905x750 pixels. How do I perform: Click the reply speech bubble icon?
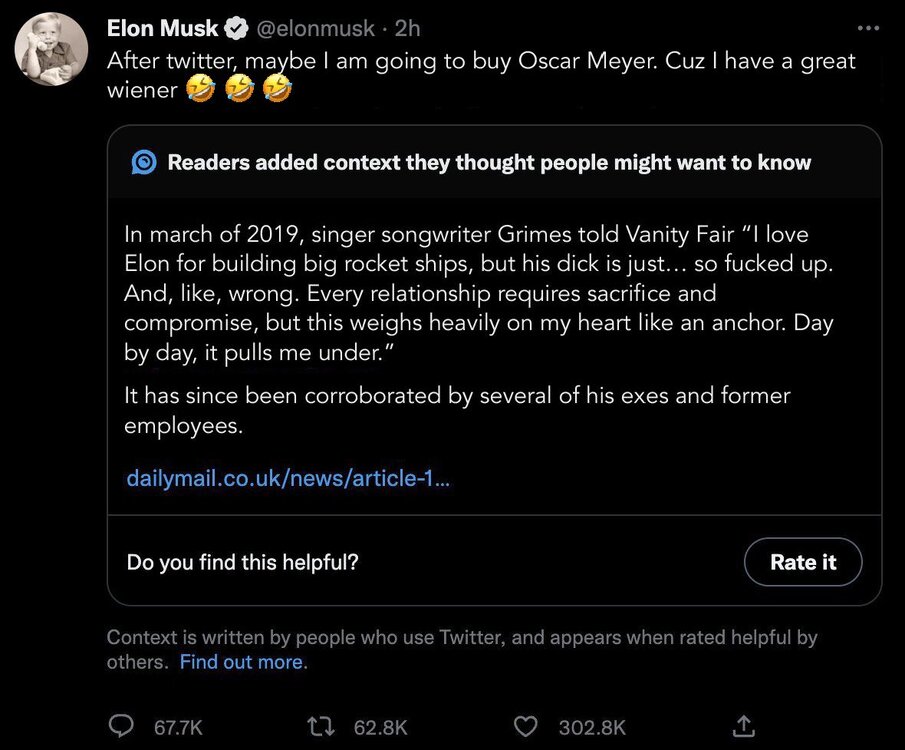coord(122,726)
